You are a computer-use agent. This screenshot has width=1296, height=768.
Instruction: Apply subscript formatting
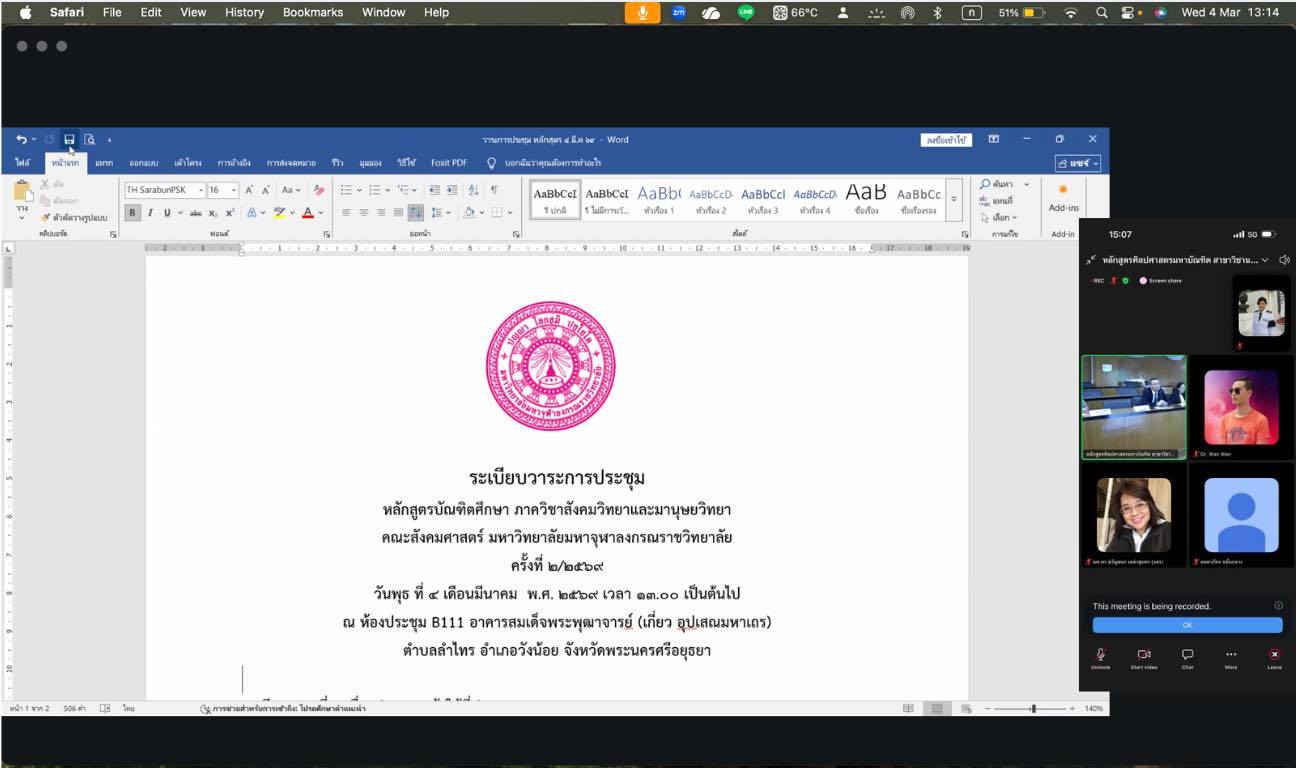(x=212, y=211)
